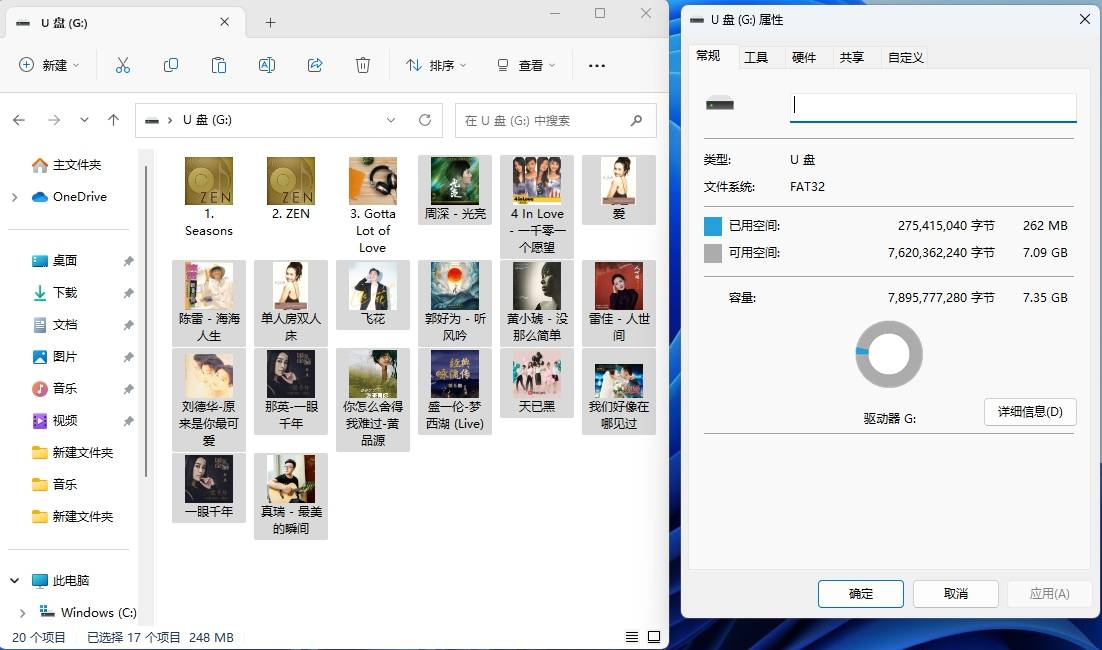Viewport: 1102px width, 650px height.
Task: Select Windows (C:) drive in sidebar
Action: click(88, 612)
